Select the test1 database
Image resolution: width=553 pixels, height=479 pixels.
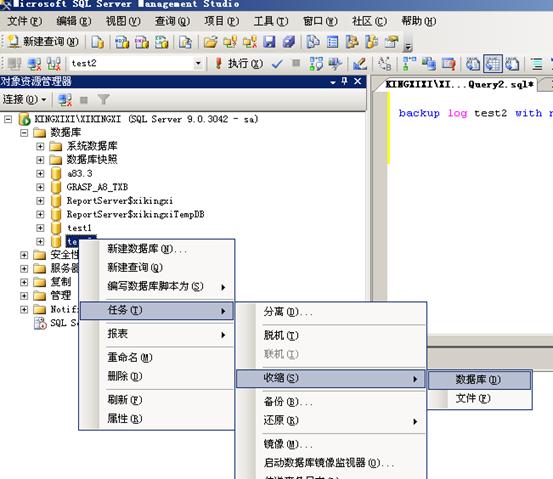click(79, 228)
